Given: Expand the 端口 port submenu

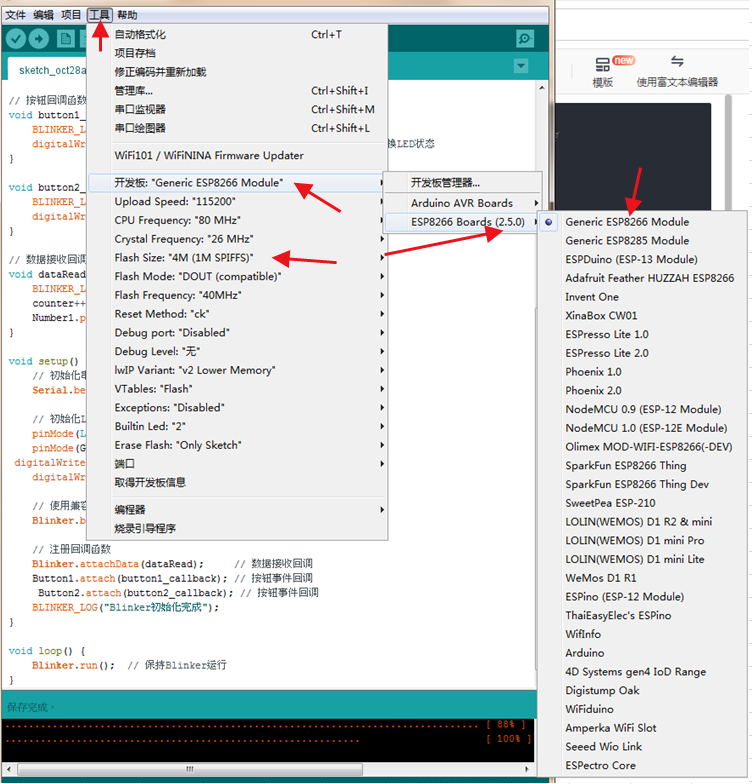Looking at the screenshot, I should coord(238,464).
